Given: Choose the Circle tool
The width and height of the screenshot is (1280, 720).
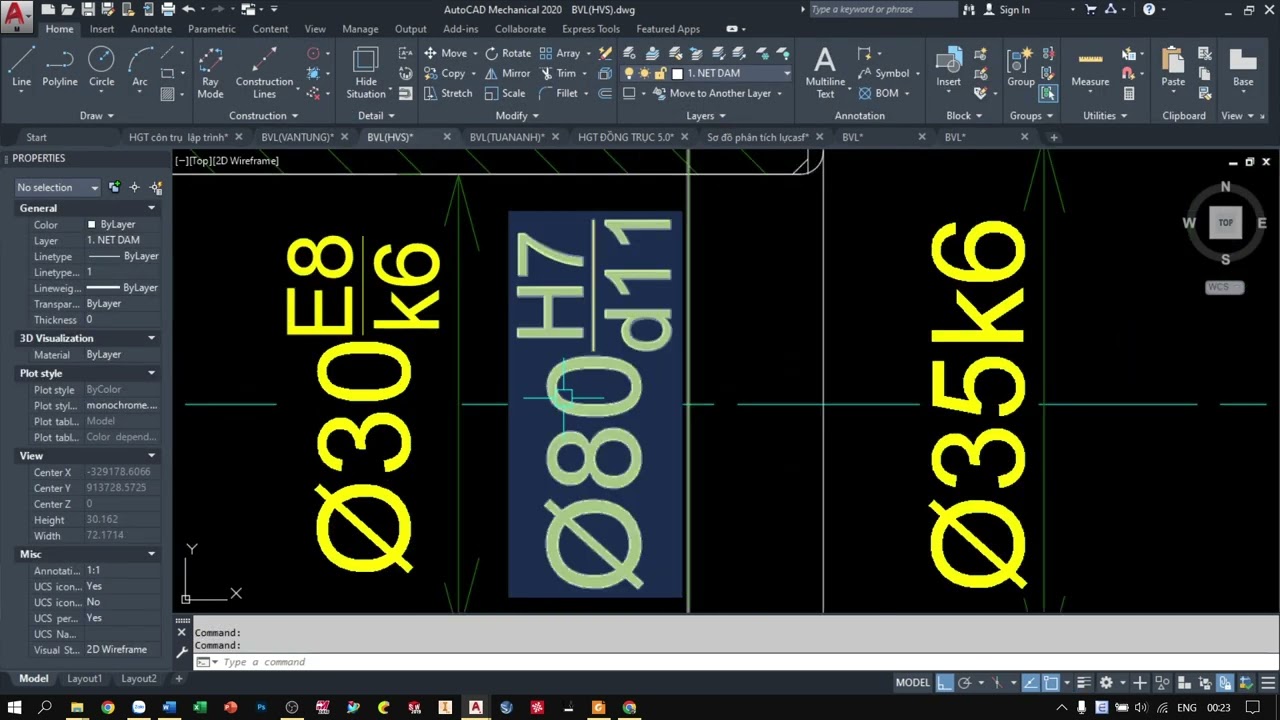Looking at the screenshot, I should [x=101, y=68].
